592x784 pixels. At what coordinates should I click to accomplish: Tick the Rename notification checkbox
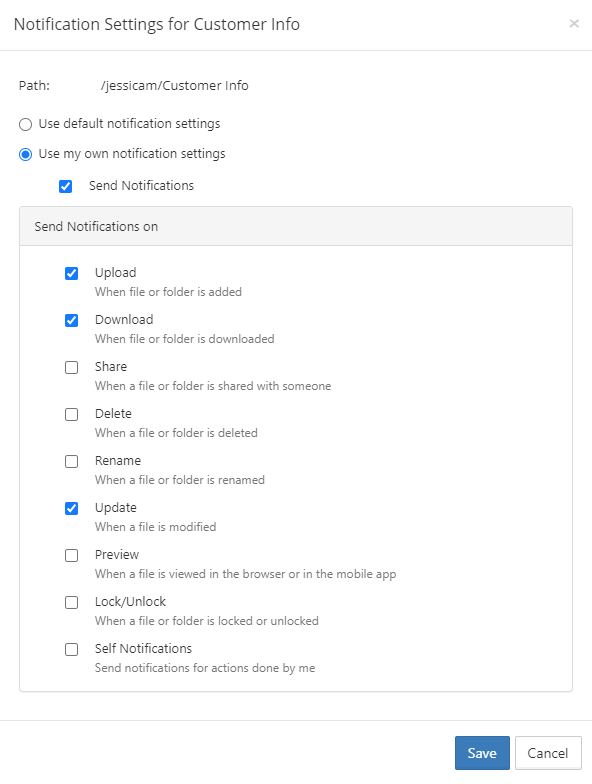tap(72, 461)
